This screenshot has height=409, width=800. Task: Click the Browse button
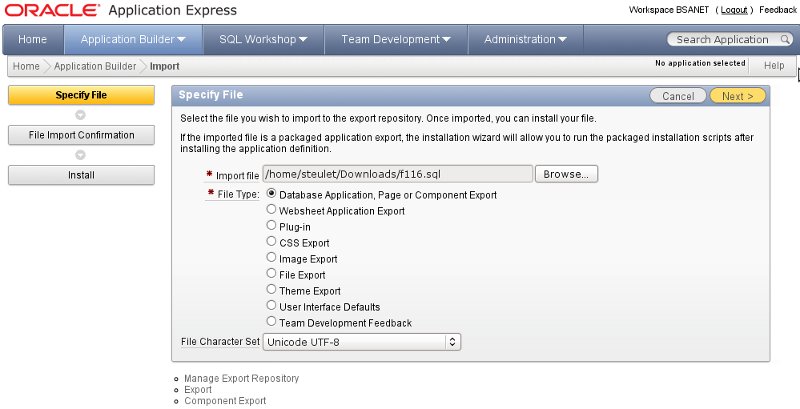(566, 174)
